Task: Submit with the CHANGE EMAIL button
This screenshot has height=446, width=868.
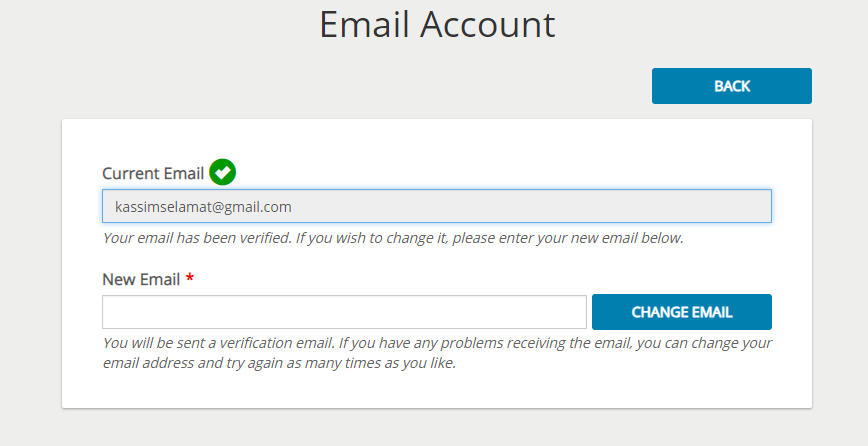Action: click(682, 312)
